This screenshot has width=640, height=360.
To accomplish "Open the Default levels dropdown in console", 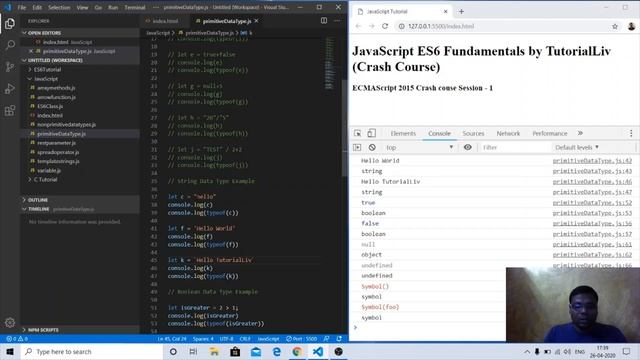I will pos(577,147).
